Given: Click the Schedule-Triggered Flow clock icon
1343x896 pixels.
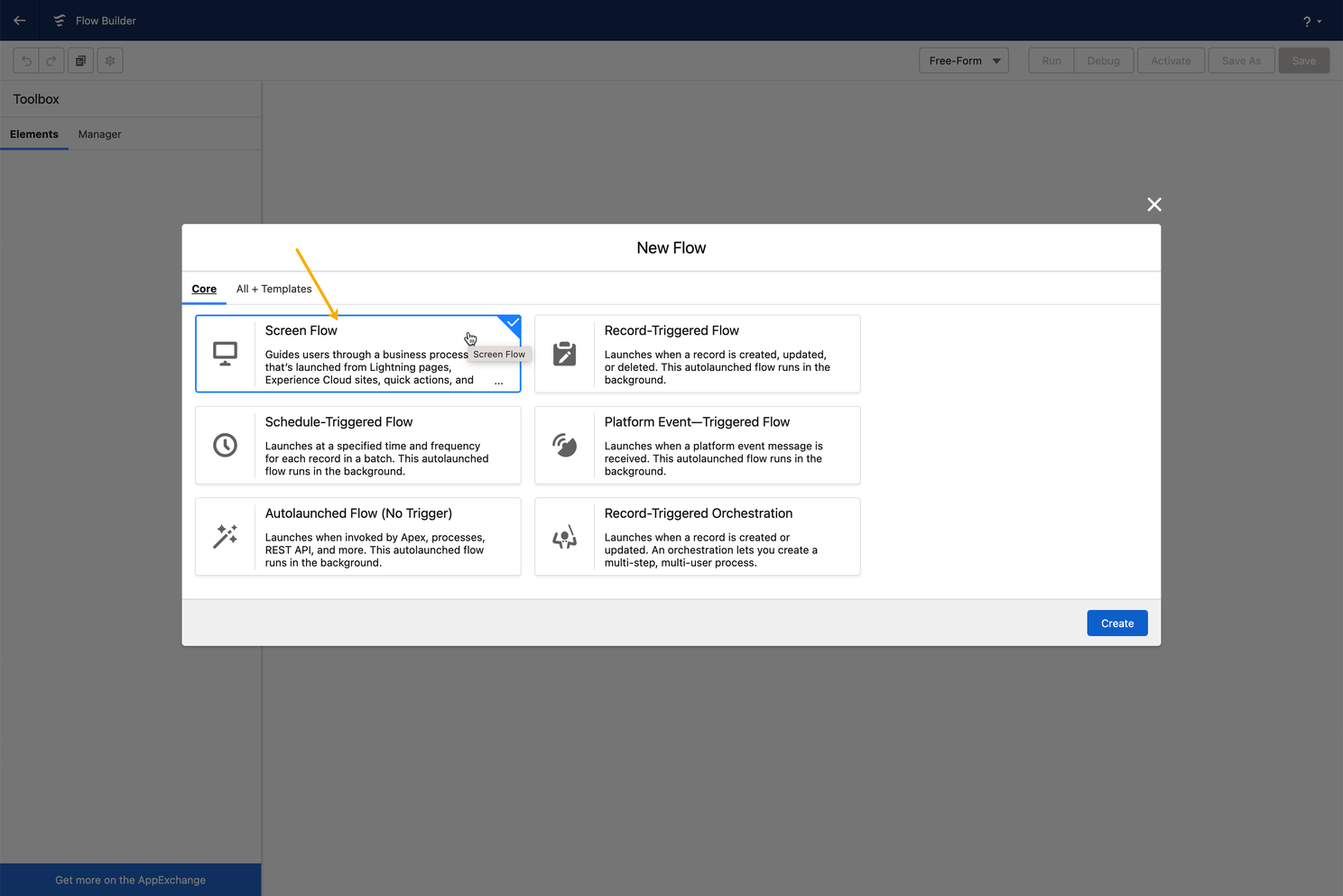Looking at the screenshot, I should [x=226, y=445].
